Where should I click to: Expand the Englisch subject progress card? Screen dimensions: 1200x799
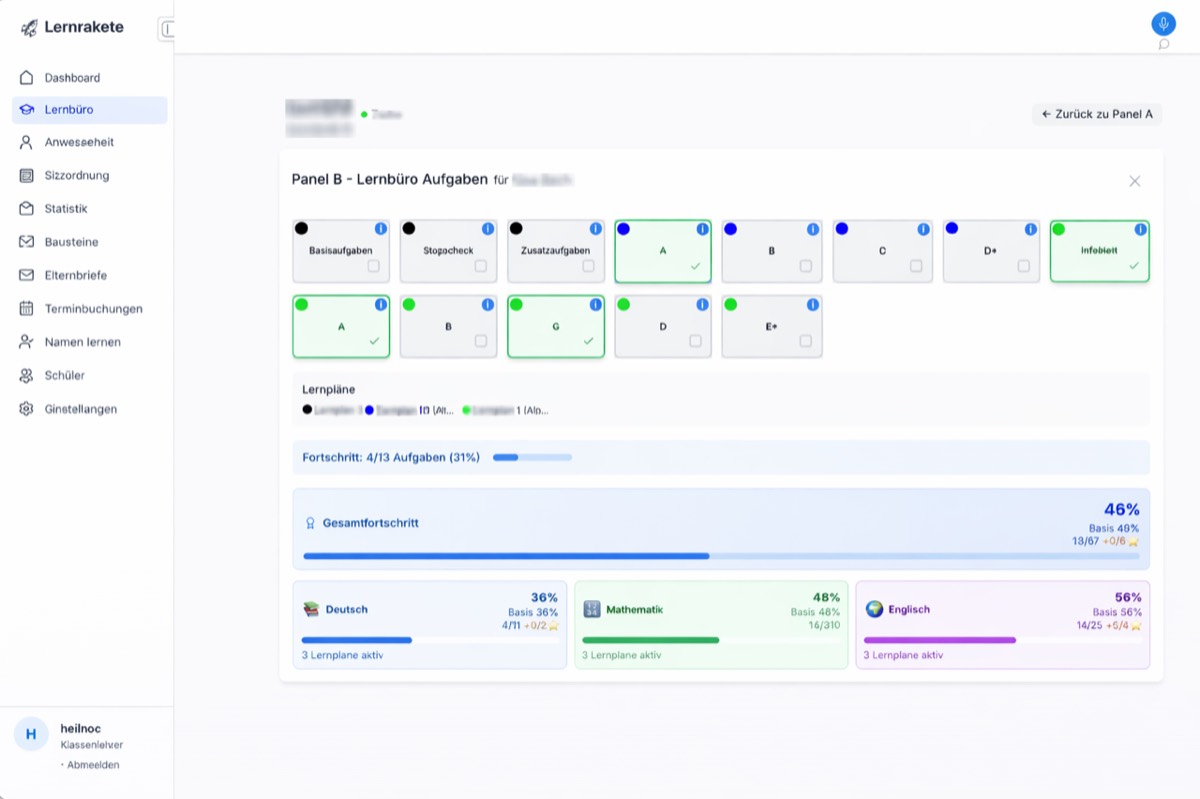[1002, 625]
